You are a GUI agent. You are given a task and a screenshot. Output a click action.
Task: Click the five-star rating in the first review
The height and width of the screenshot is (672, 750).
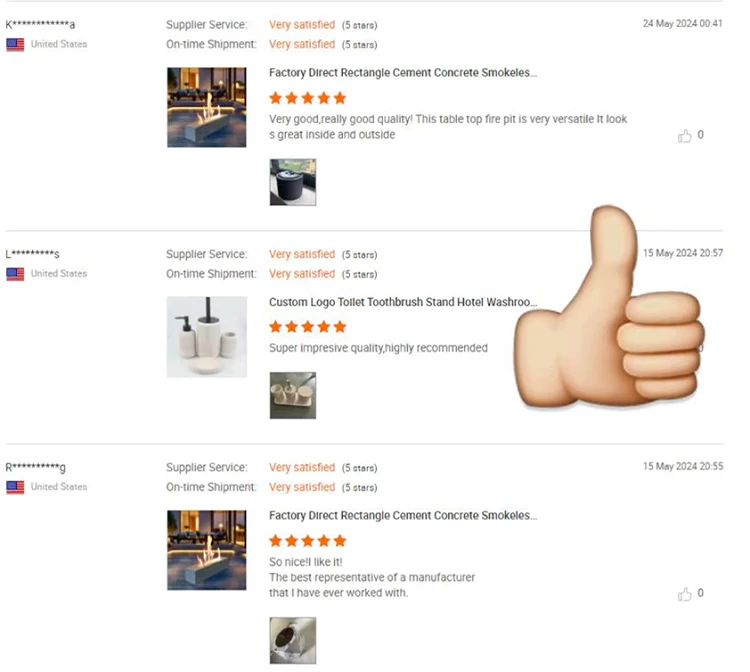tap(308, 98)
